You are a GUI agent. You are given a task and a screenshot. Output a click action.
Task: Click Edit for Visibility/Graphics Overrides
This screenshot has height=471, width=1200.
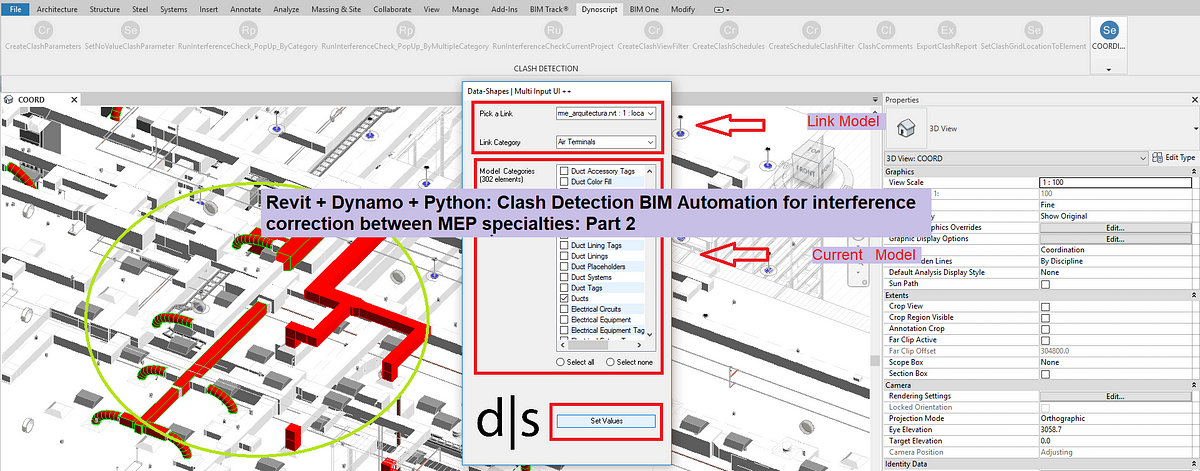tap(1115, 227)
